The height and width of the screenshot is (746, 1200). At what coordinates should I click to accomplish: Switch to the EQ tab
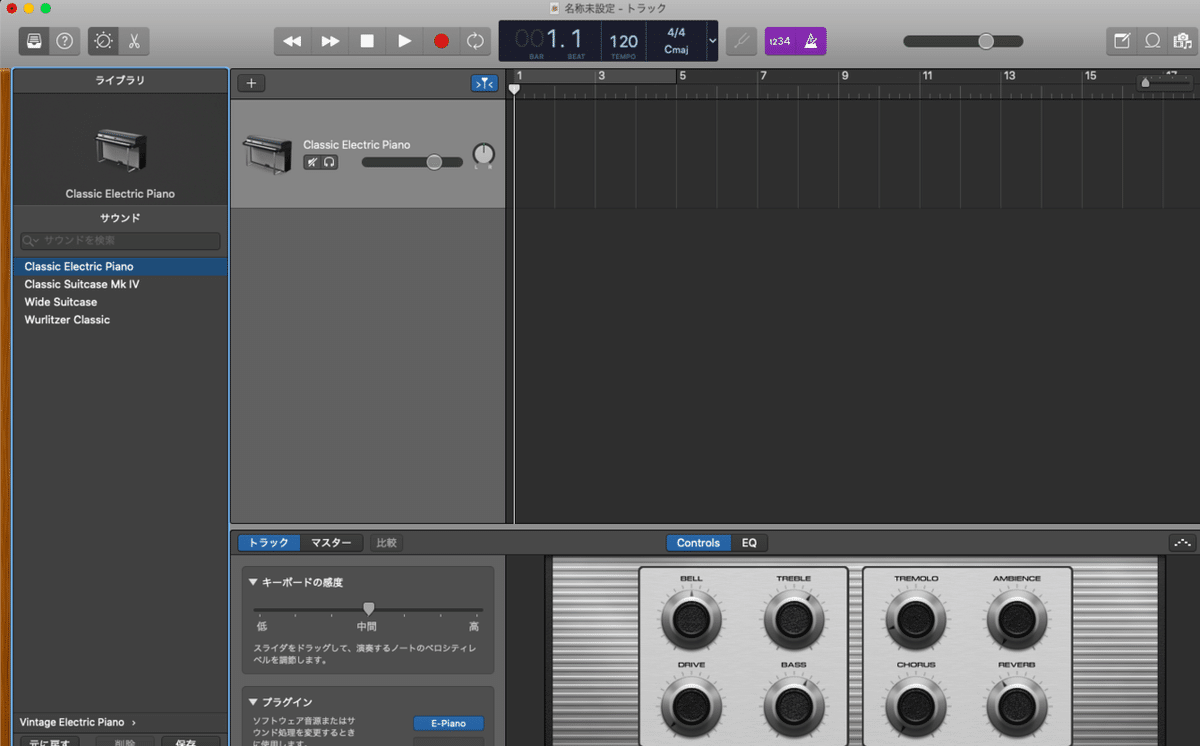coord(749,543)
